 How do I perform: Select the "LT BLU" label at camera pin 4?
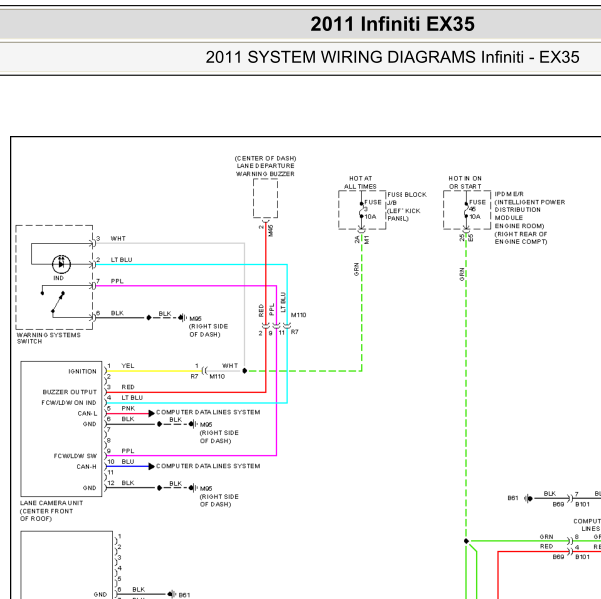pyautogui.click(x=132, y=398)
